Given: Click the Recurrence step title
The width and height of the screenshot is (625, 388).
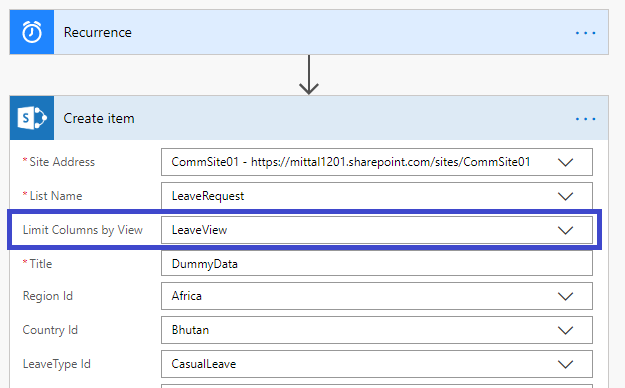Looking at the screenshot, I should tap(98, 32).
